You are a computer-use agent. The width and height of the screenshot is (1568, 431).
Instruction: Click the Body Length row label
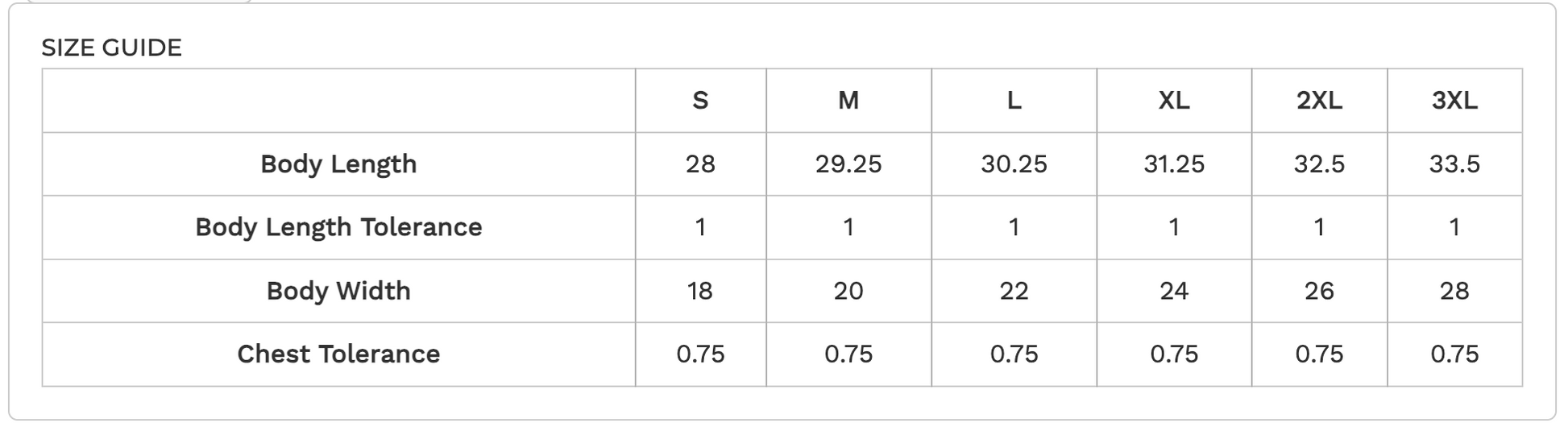click(338, 164)
